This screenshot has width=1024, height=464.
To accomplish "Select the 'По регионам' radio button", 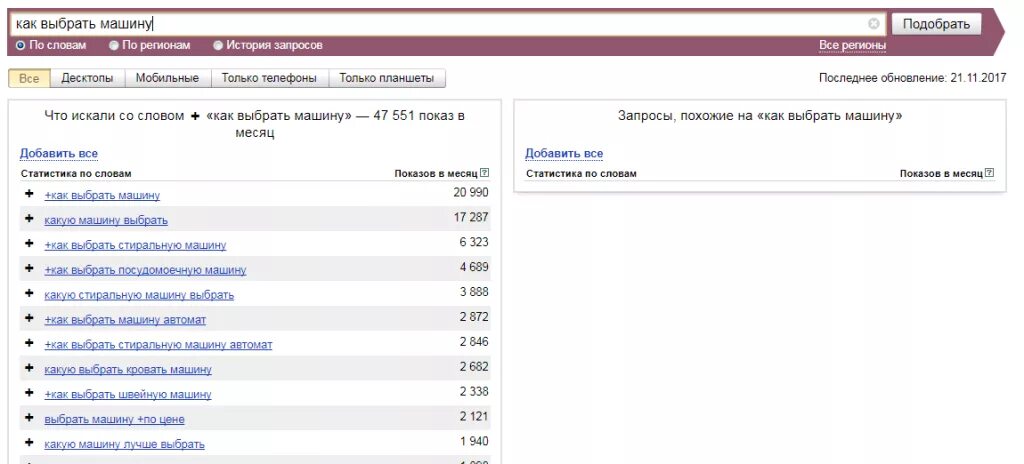I will [x=114, y=46].
